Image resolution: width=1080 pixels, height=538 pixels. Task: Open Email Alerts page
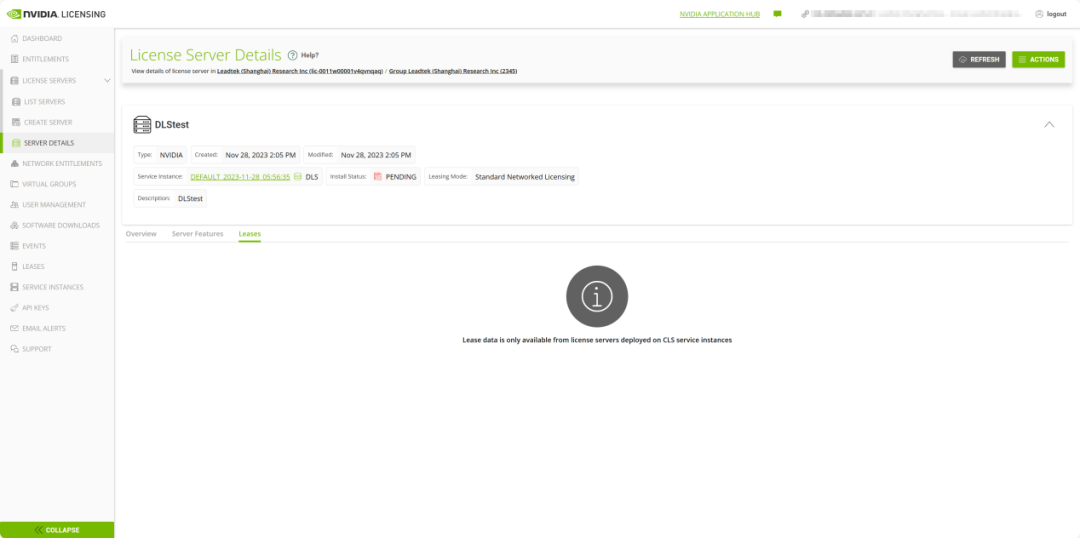(44, 329)
